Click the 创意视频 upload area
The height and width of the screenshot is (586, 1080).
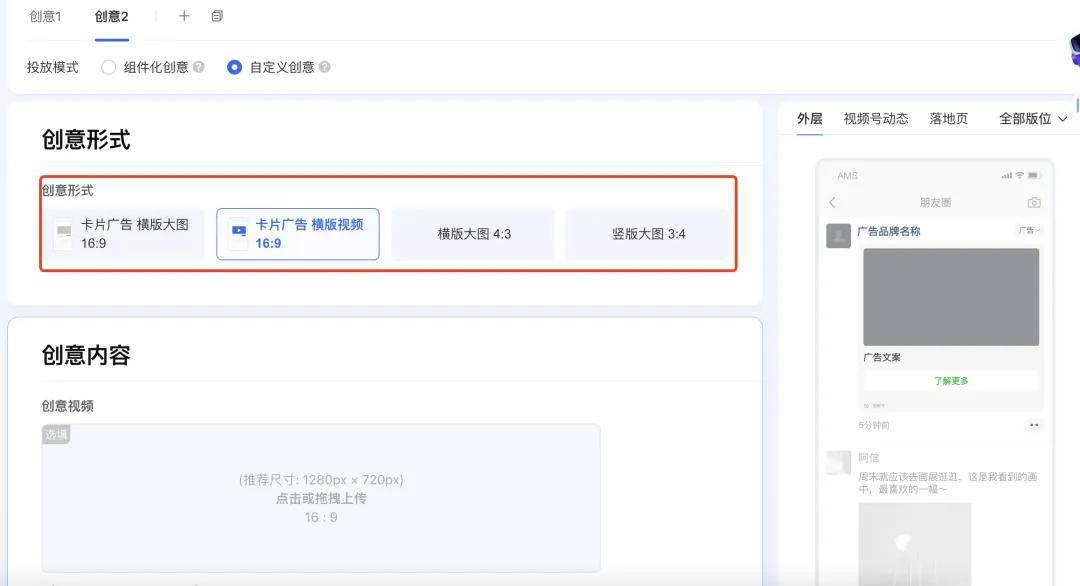[321, 497]
